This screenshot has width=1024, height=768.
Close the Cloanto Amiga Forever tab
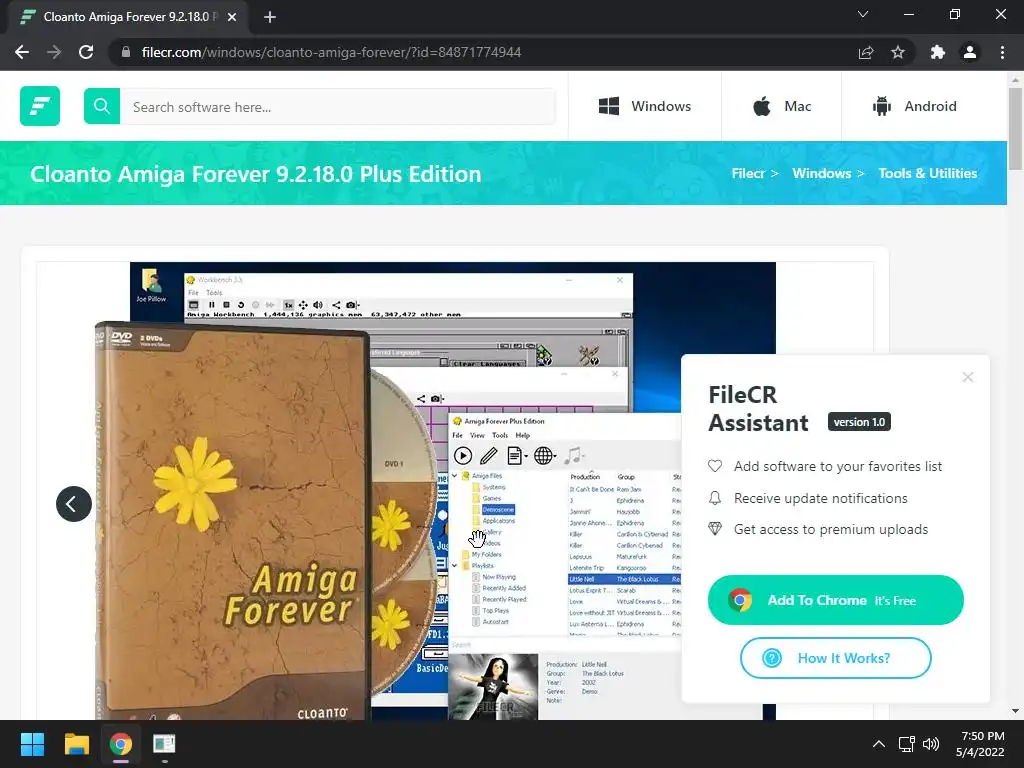pyautogui.click(x=232, y=17)
